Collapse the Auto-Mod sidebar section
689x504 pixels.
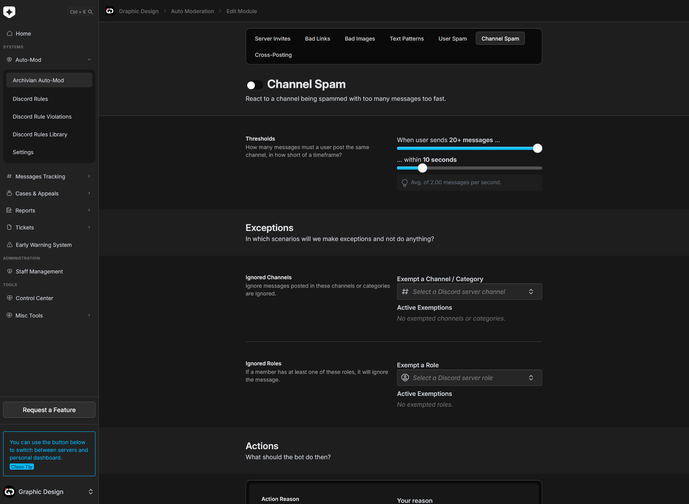pos(89,60)
